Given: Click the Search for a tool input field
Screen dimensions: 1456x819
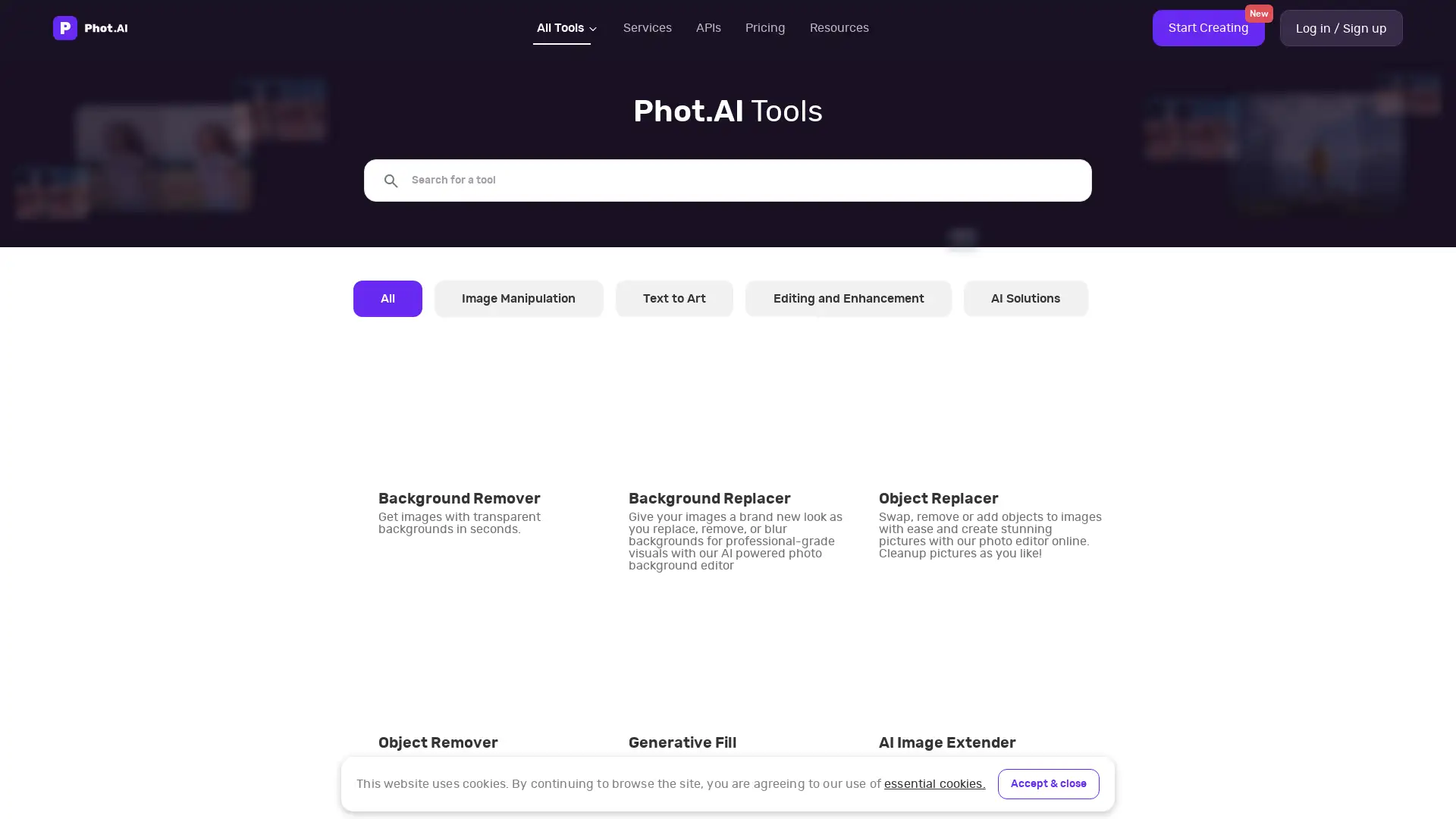Looking at the screenshot, I should pos(728,180).
